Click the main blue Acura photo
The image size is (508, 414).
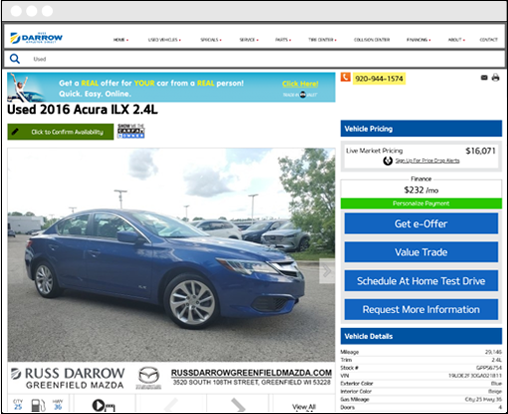(x=171, y=255)
